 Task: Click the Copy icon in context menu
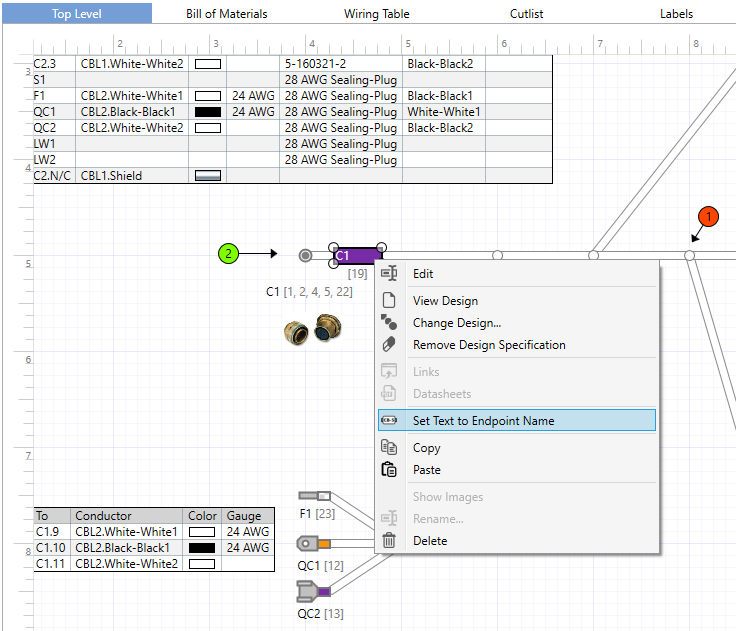tap(389, 447)
